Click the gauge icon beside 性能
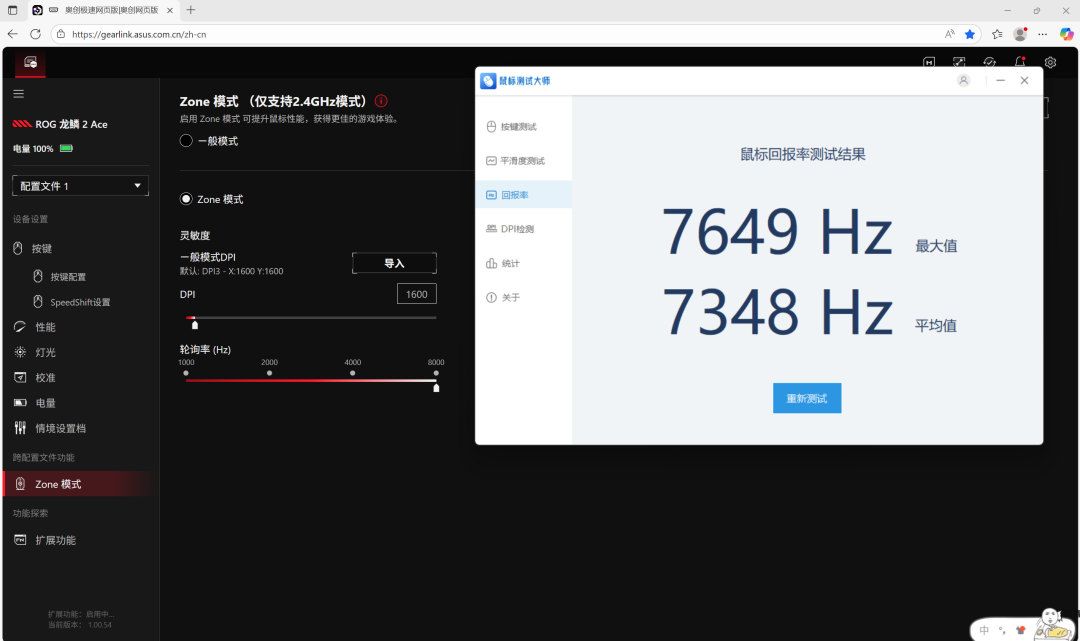This screenshot has width=1080, height=641. (x=20, y=327)
